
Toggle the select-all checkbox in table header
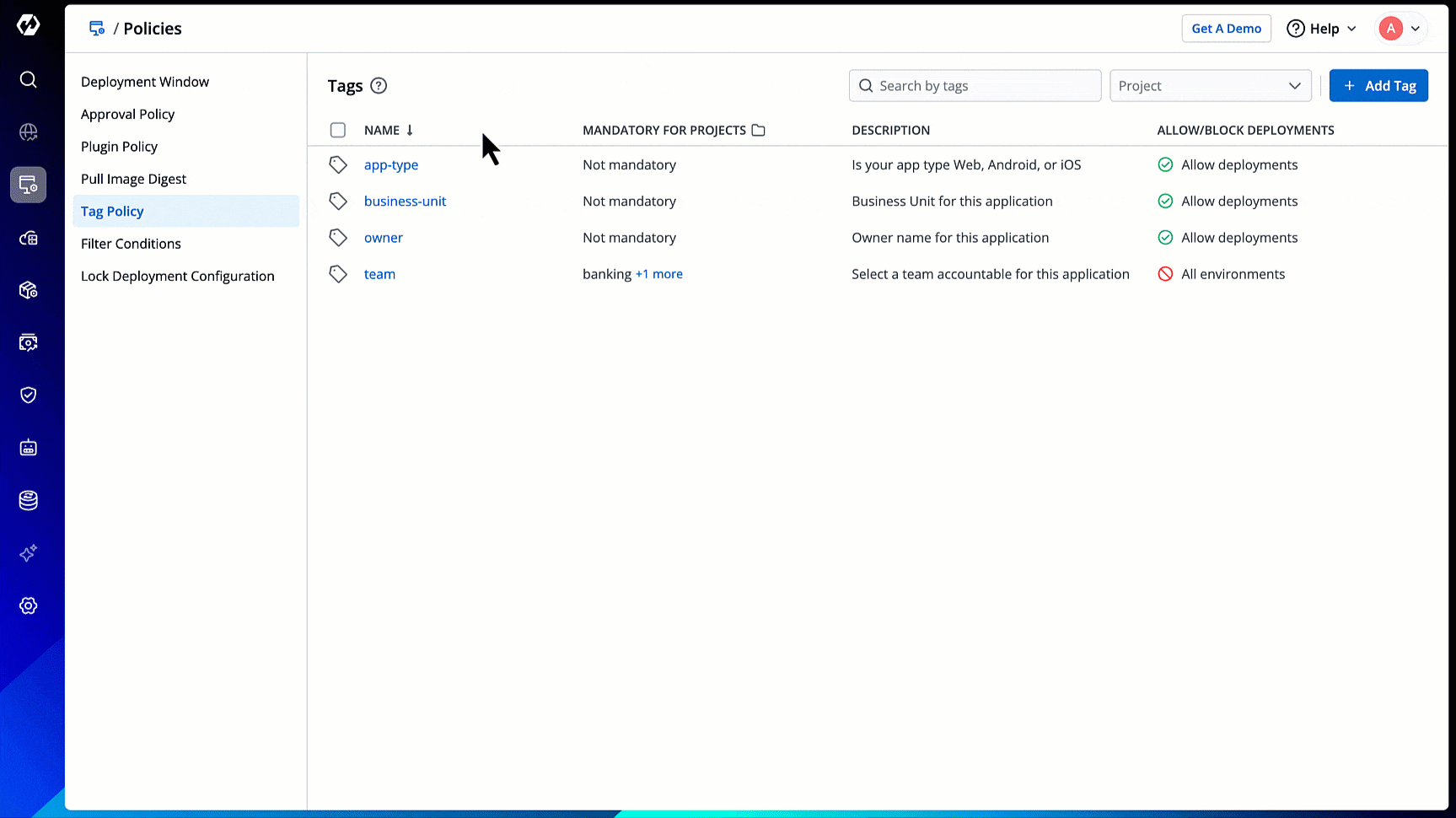pos(338,130)
